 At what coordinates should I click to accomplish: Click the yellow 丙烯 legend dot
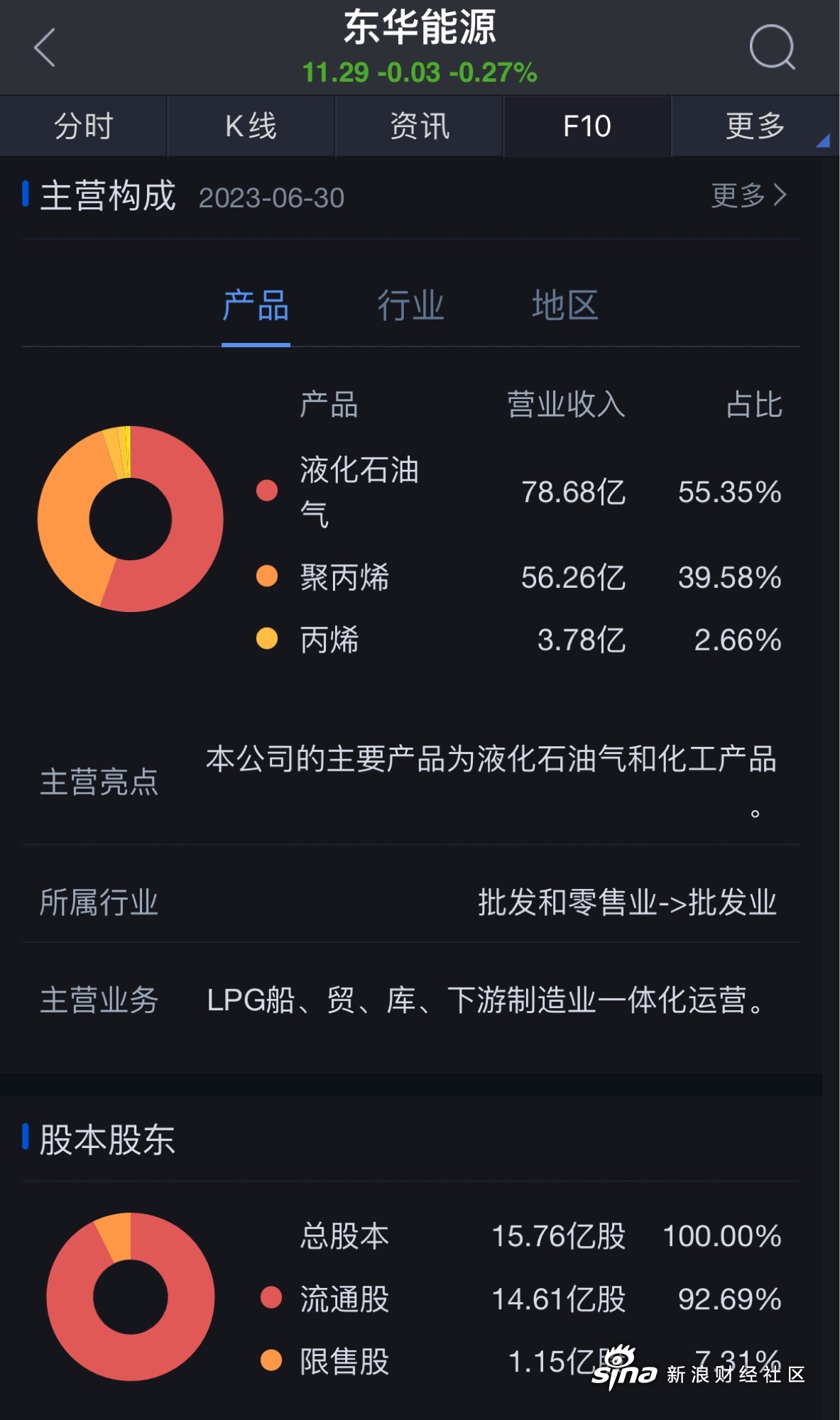tap(267, 638)
